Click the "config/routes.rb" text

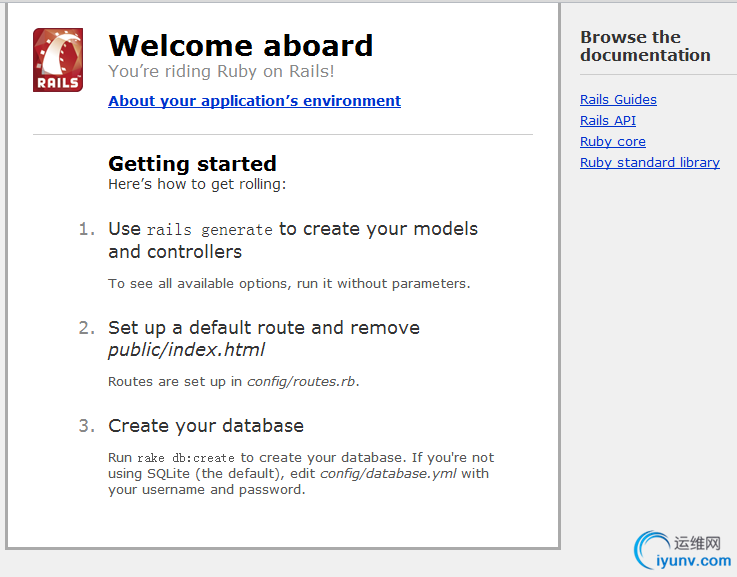click(x=301, y=382)
